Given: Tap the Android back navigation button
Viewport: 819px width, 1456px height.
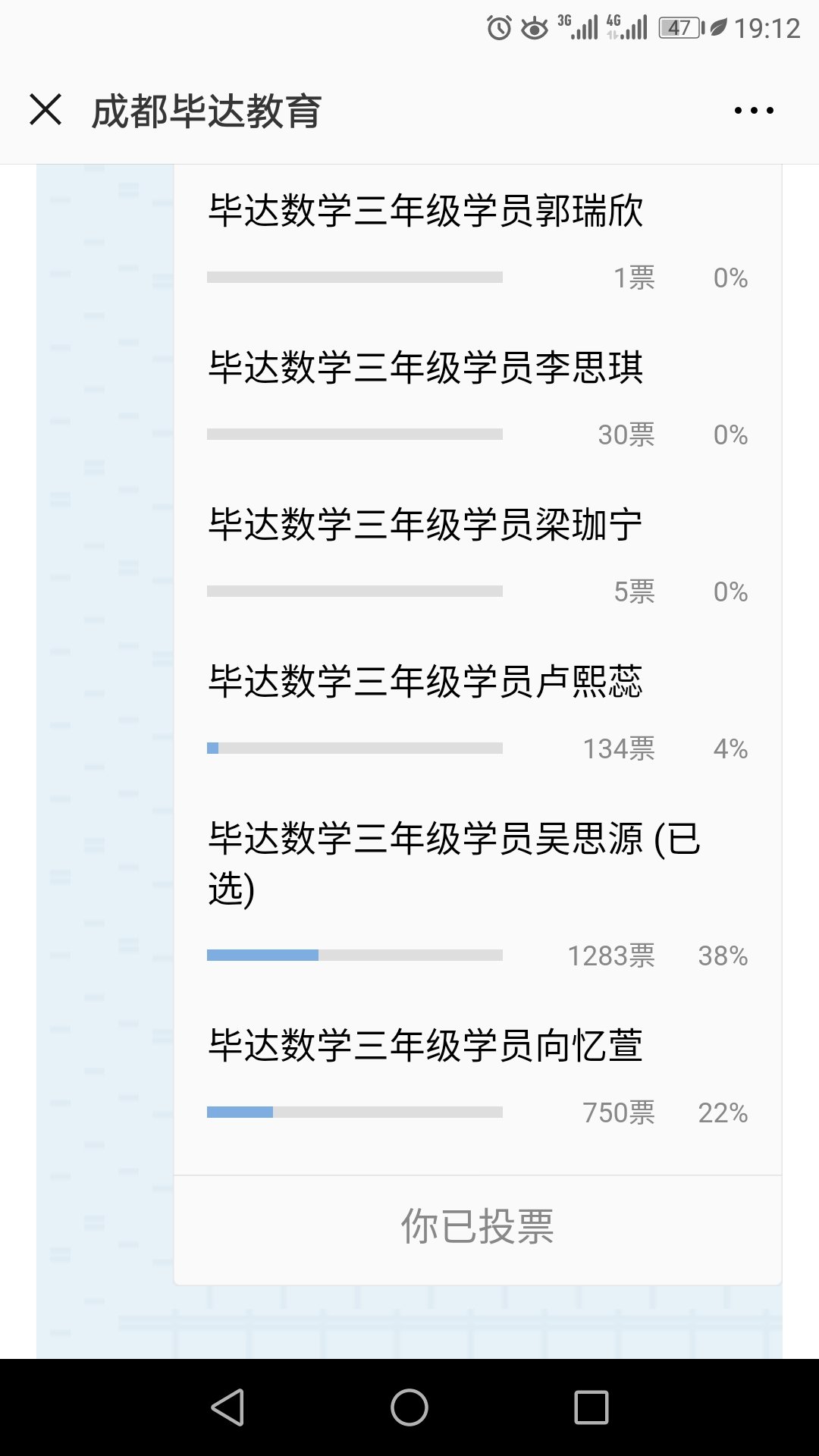Looking at the screenshot, I should (227, 1407).
